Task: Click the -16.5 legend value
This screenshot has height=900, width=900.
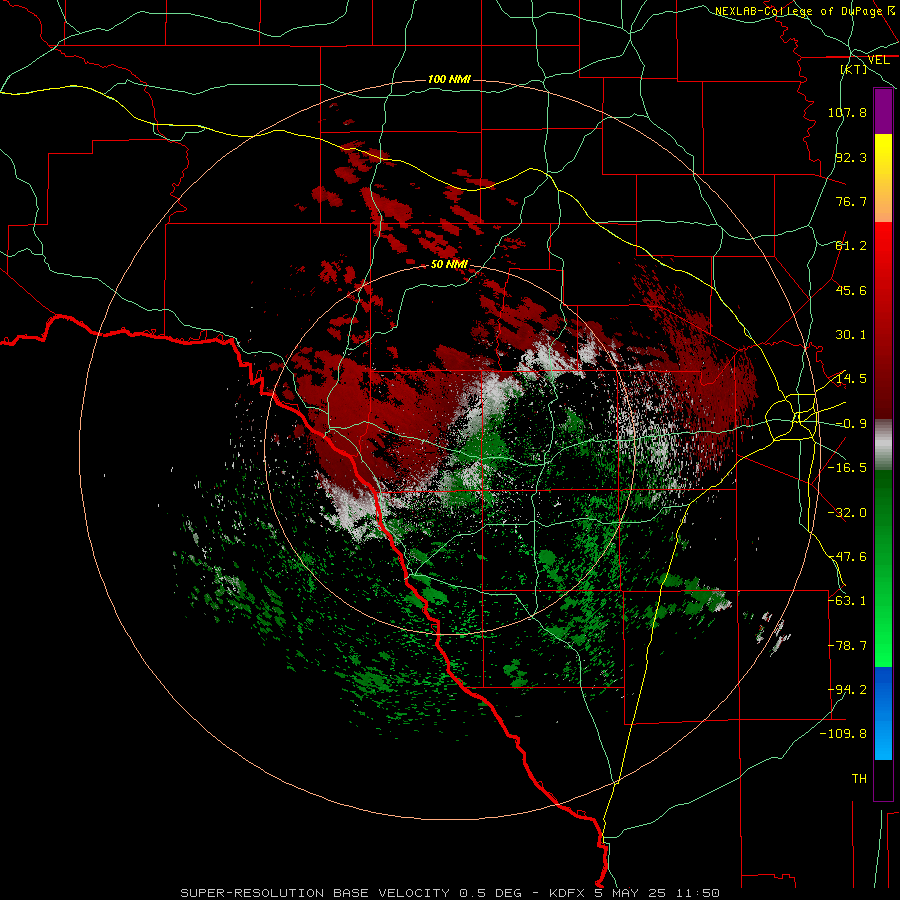Action: point(847,468)
